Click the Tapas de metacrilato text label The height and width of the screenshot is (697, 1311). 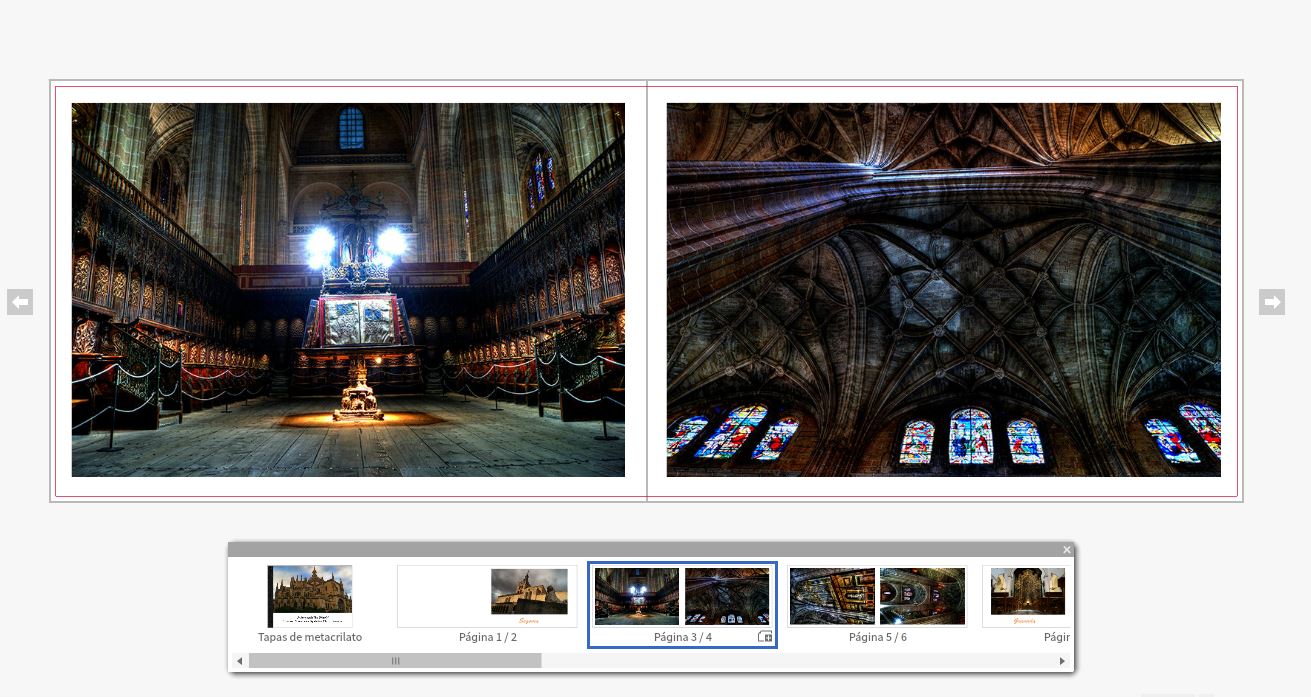click(x=309, y=637)
